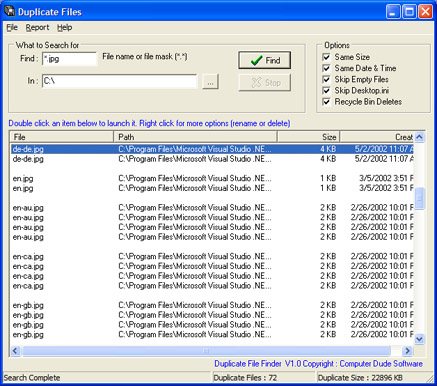Minimize the Duplicate Files window
The width and height of the screenshot is (437, 386).
point(393,12)
